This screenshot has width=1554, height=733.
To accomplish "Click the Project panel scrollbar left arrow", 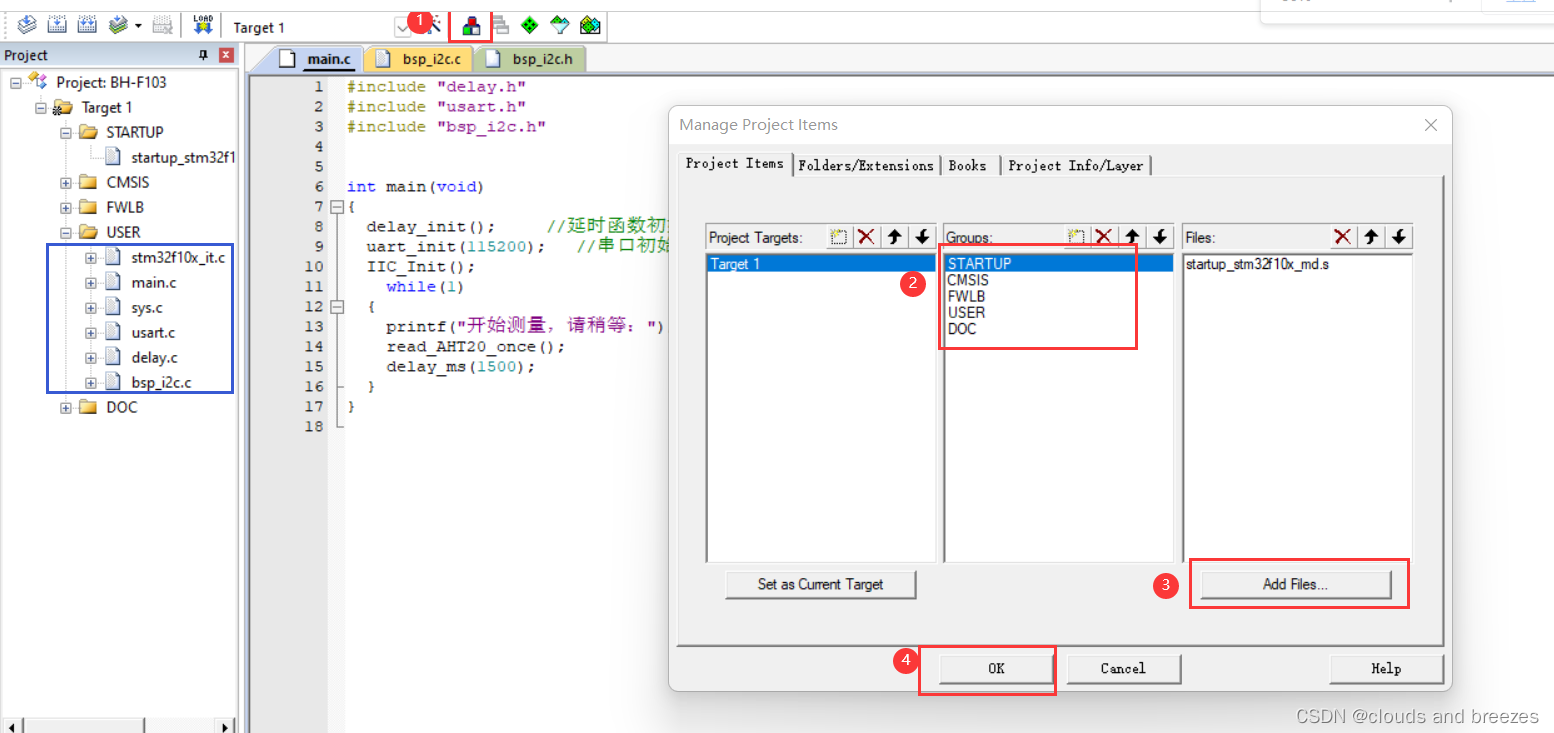I will [12, 726].
